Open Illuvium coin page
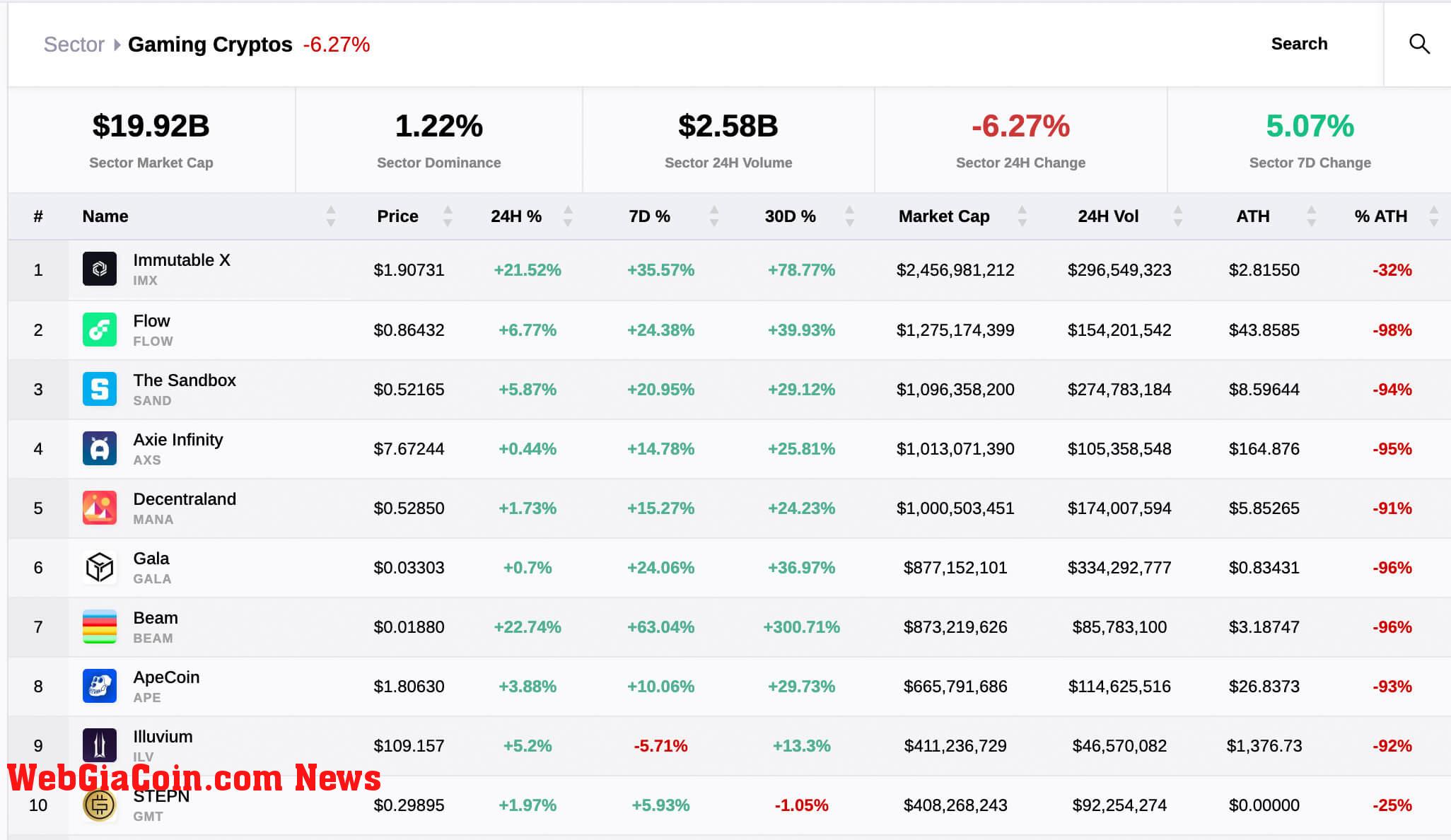Screen dimensions: 1451x840 163,737
